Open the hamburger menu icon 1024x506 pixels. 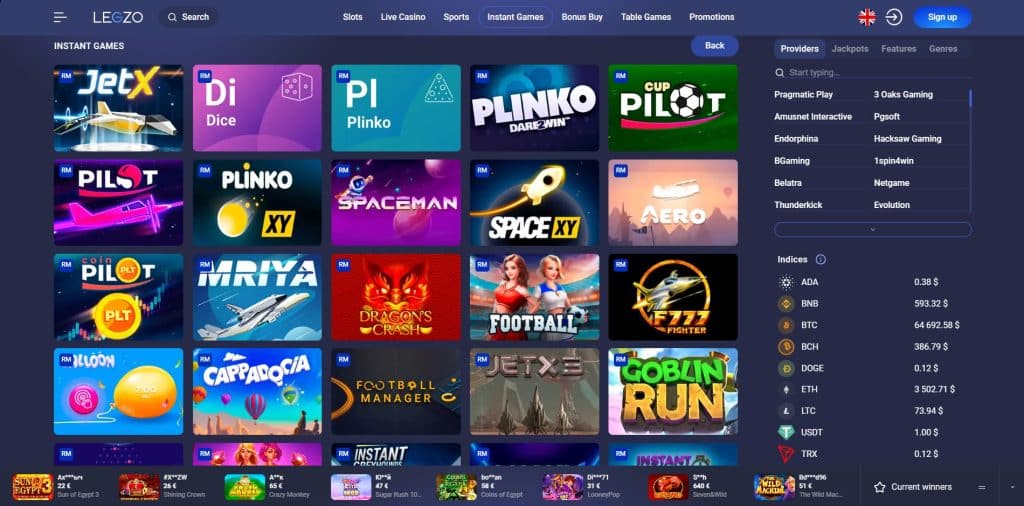coord(60,17)
